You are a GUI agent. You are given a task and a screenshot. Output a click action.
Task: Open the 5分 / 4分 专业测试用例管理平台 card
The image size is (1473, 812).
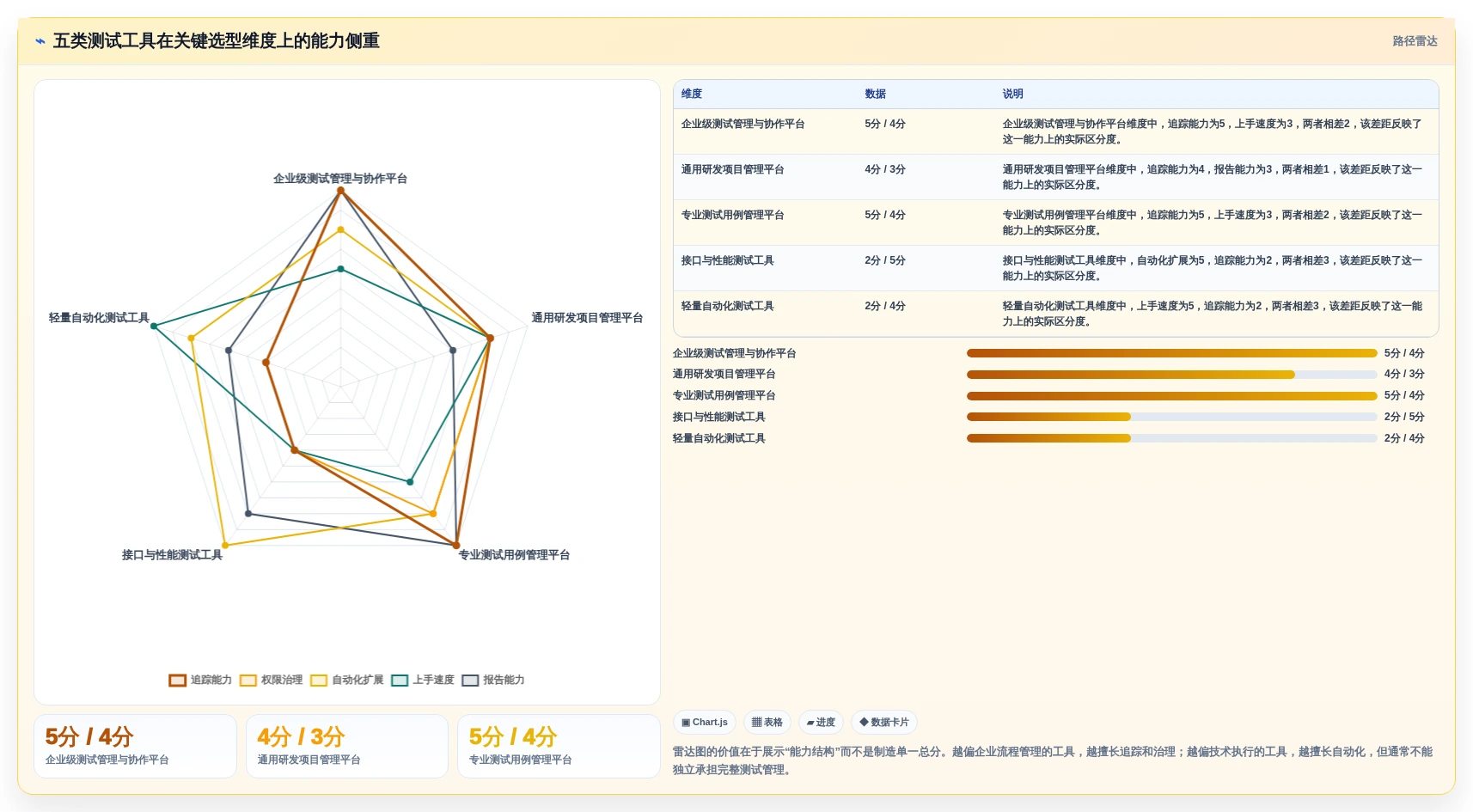[559, 747]
